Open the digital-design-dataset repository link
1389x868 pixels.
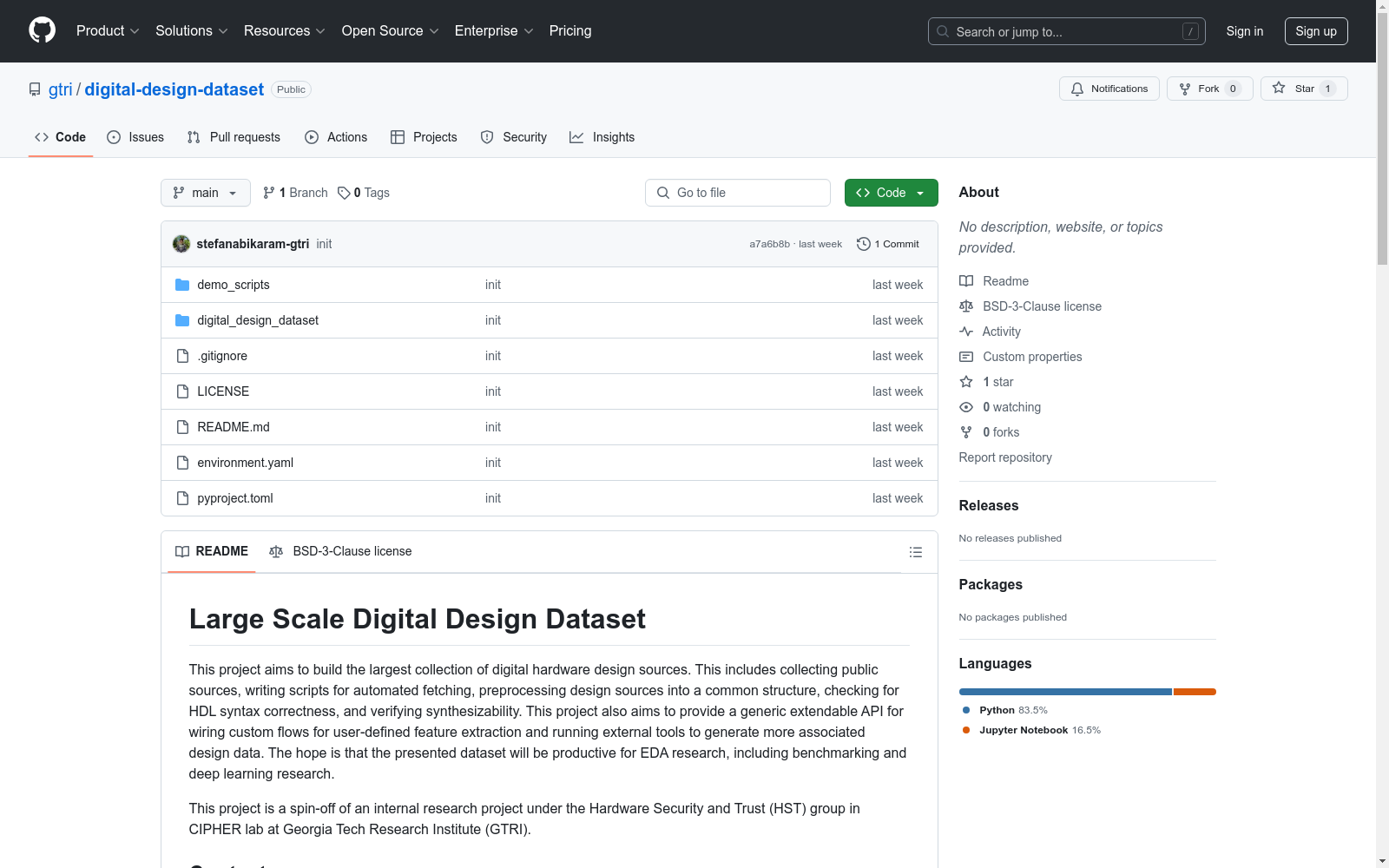point(174,89)
